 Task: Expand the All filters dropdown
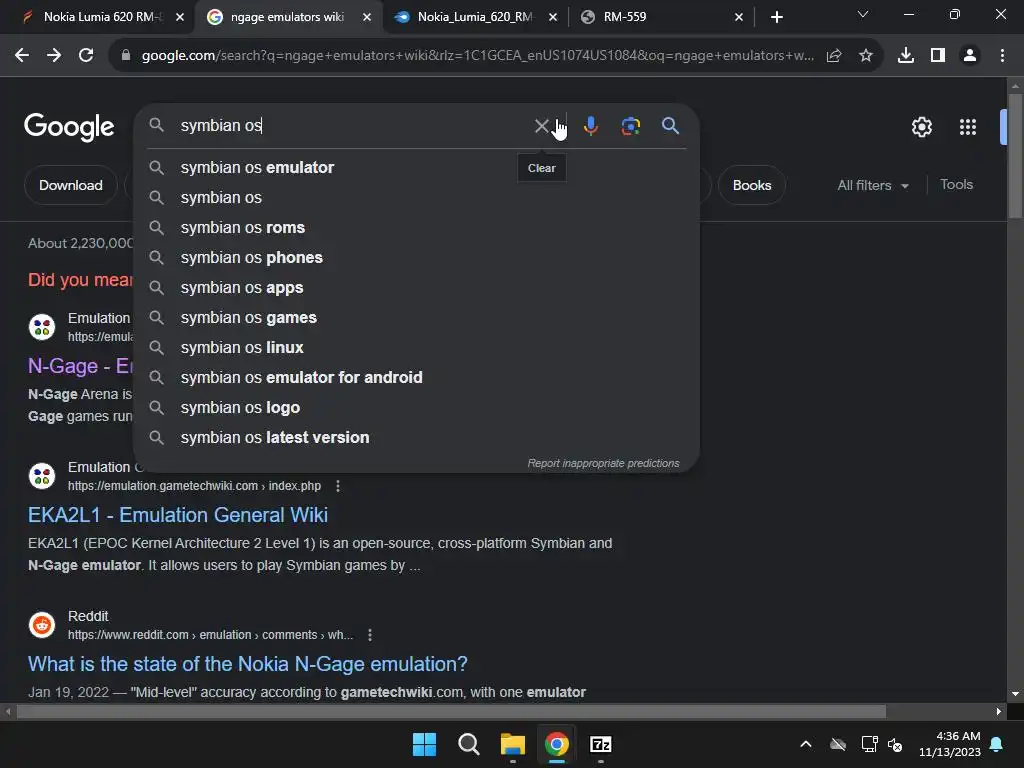coord(873,185)
